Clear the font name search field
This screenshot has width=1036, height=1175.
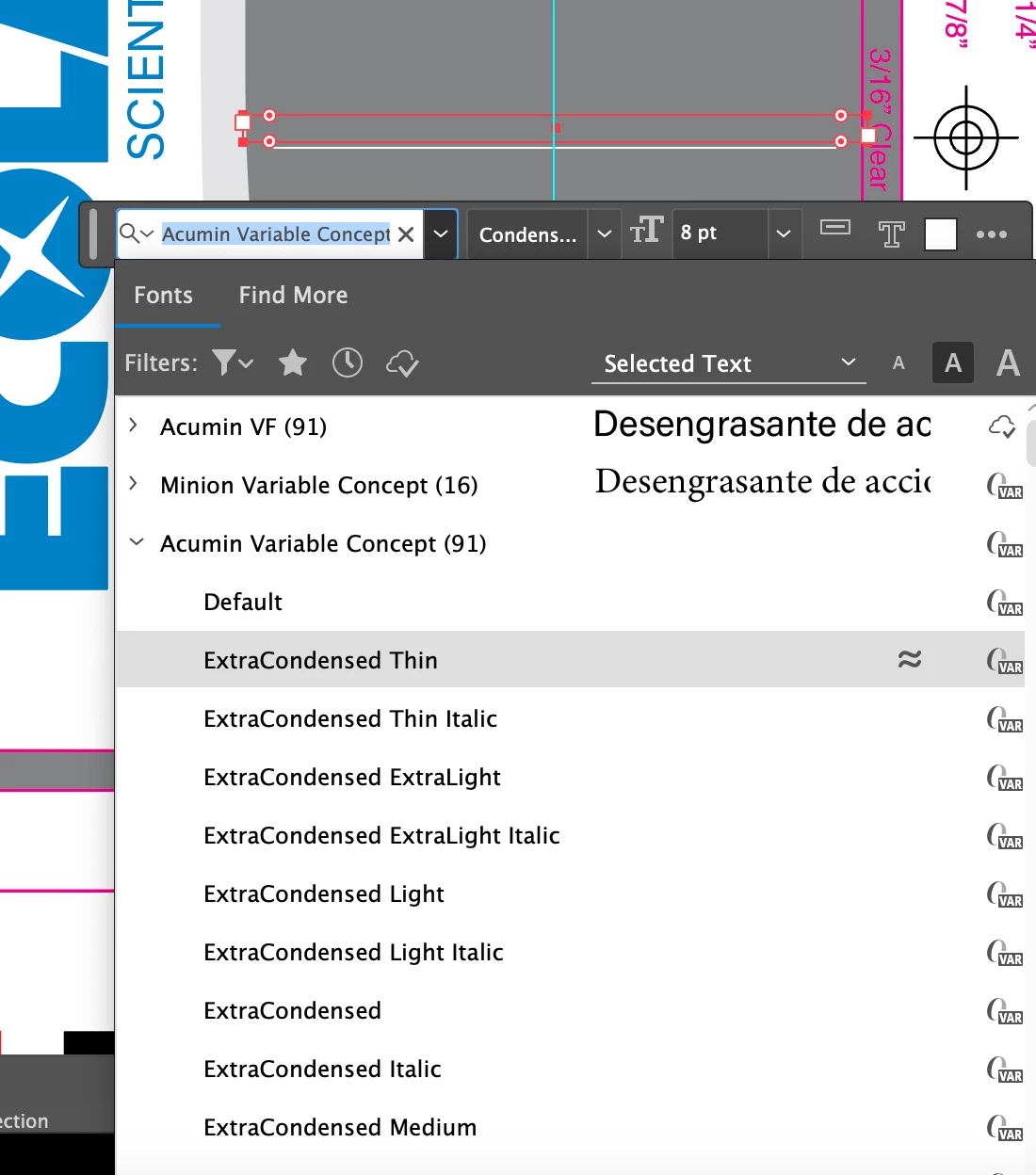coord(406,234)
